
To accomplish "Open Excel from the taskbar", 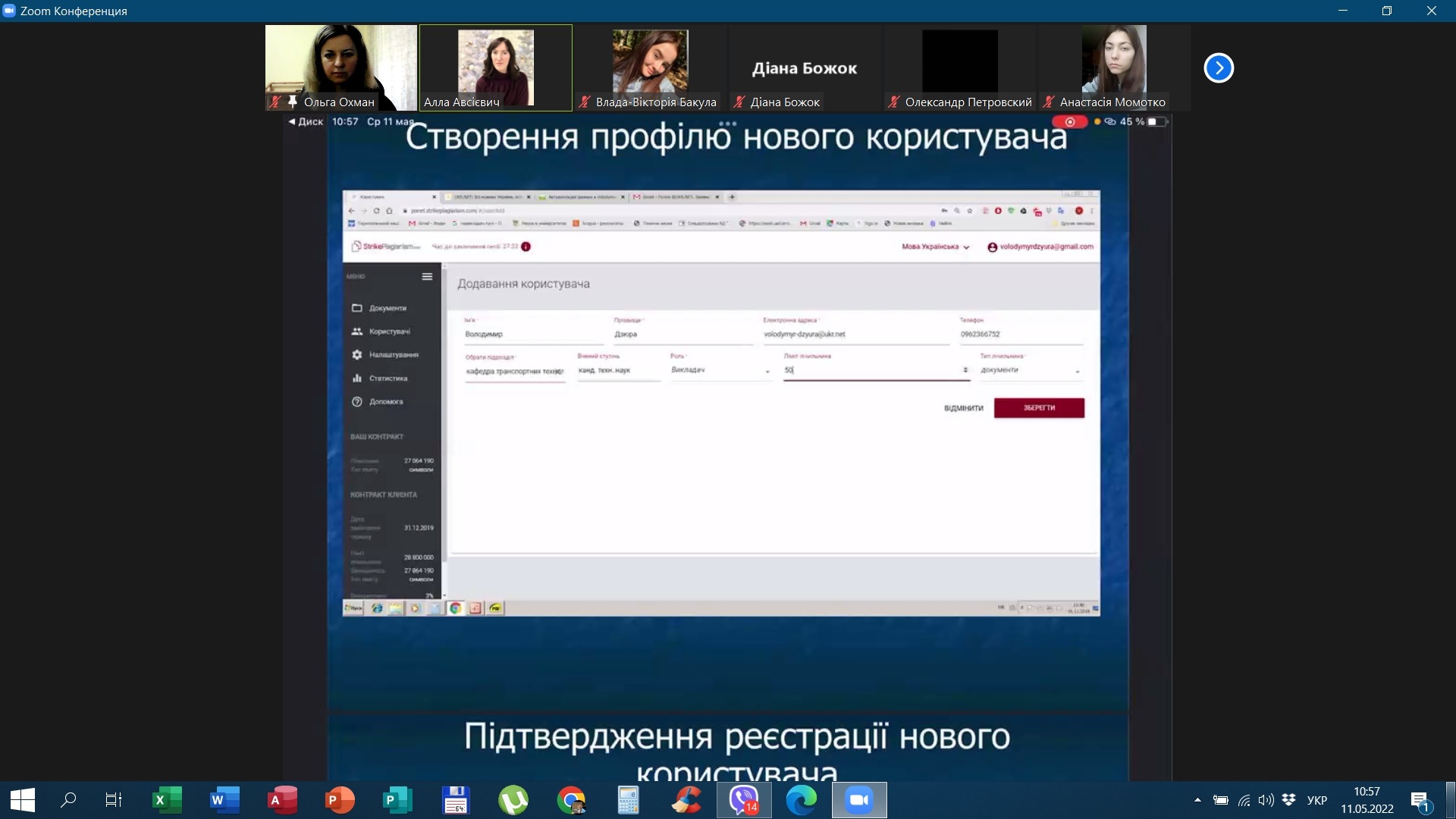I will [166, 800].
